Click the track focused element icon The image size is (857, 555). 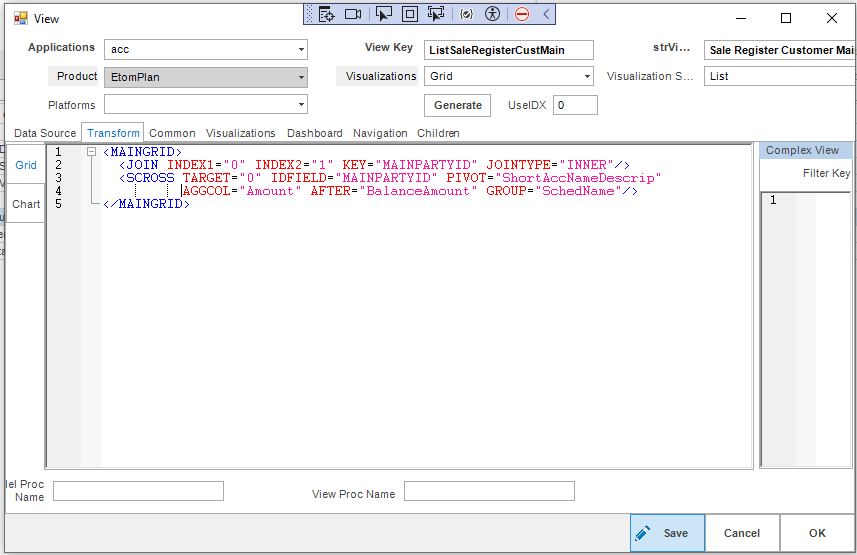(x=436, y=14)
